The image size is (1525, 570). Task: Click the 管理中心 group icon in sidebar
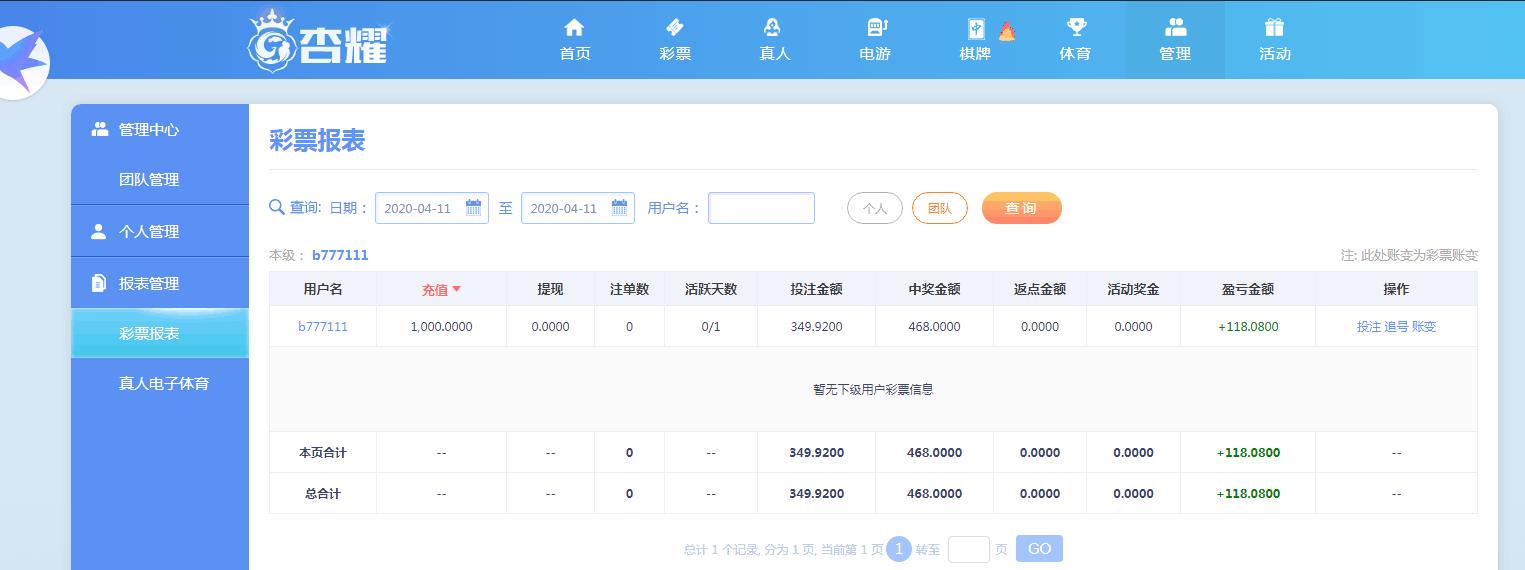[99, 129]
